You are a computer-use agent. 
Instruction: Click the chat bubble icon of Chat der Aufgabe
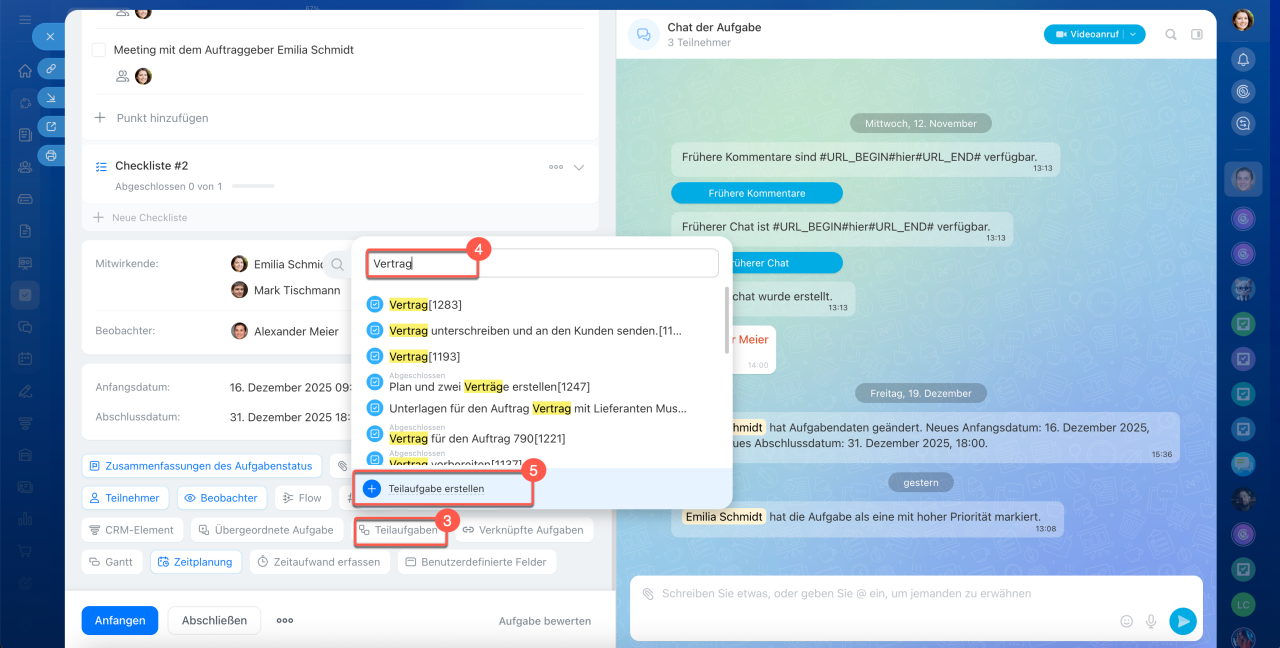(x=643, y=35)
